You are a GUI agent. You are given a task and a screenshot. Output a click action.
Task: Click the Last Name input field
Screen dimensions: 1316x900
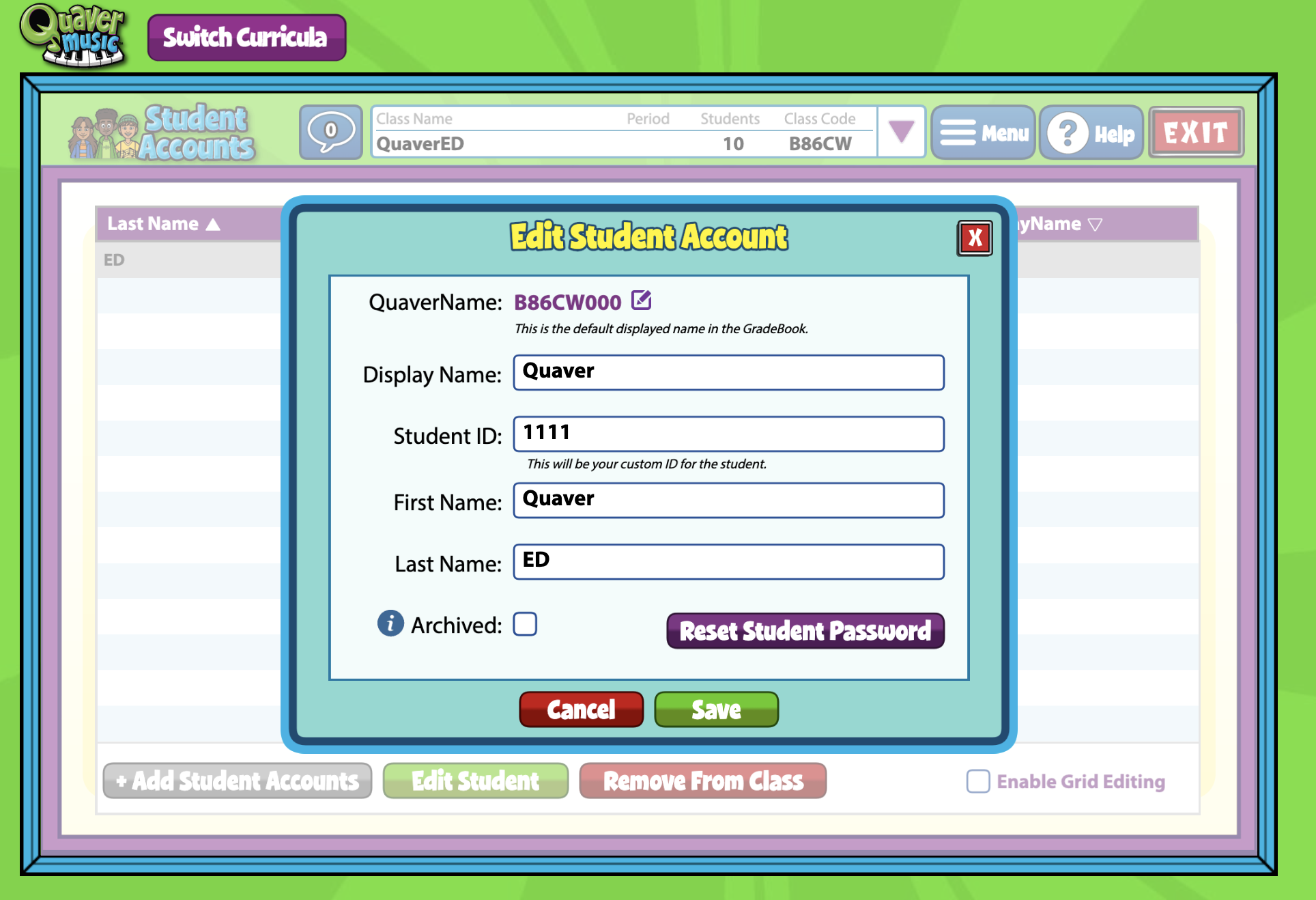(729, 562)
